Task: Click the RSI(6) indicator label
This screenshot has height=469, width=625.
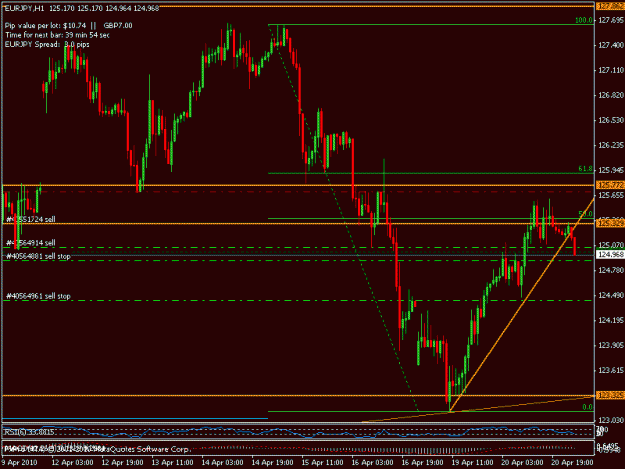Action: [x=29, y=432]
